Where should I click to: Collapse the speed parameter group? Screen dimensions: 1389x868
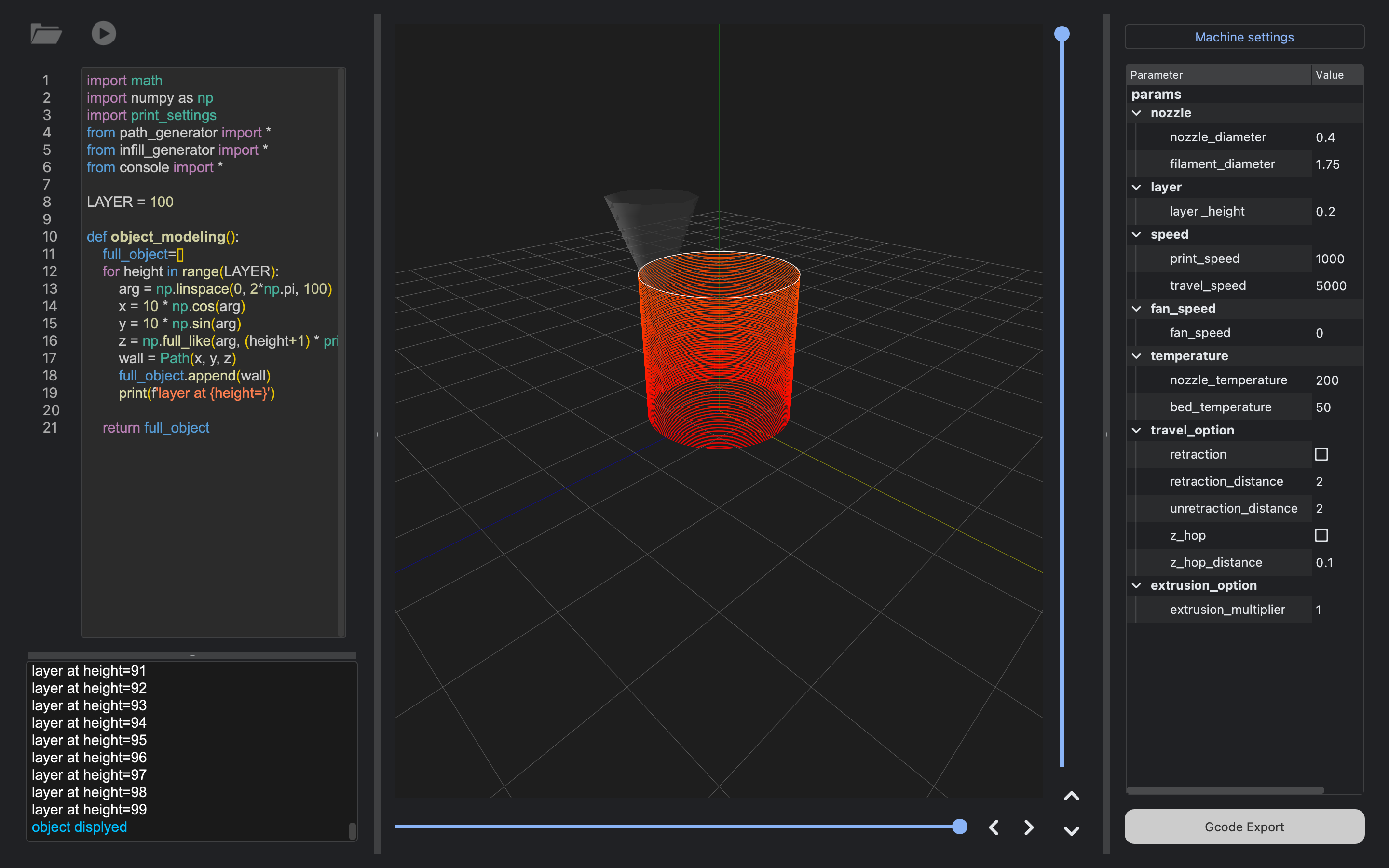click(x=1136, y=234)
